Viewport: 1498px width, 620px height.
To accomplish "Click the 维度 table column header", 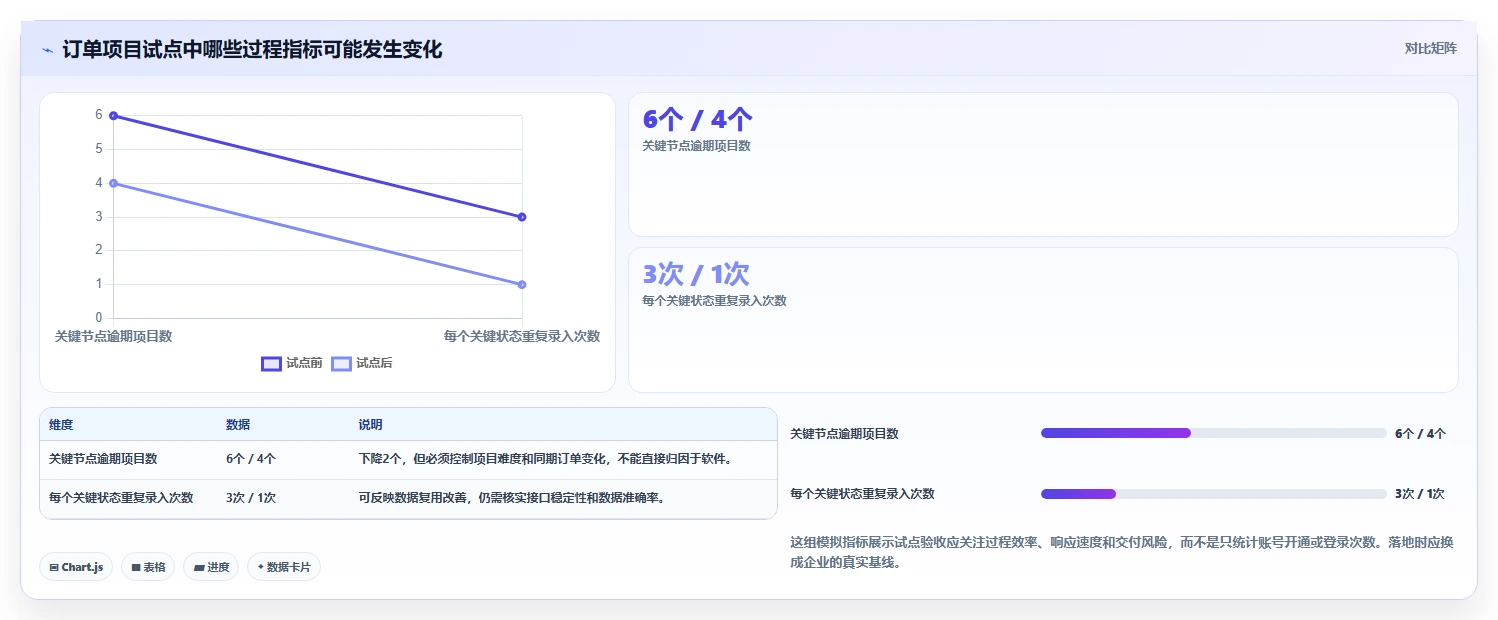I will [61, 425].
